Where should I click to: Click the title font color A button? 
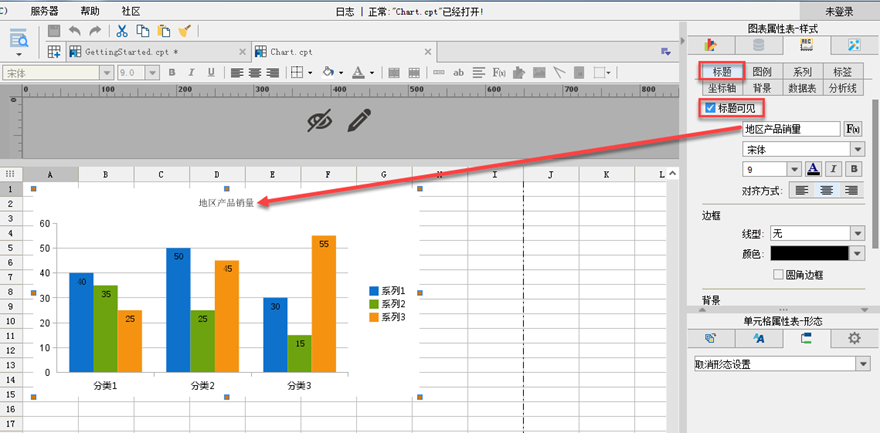coord(814,168)
